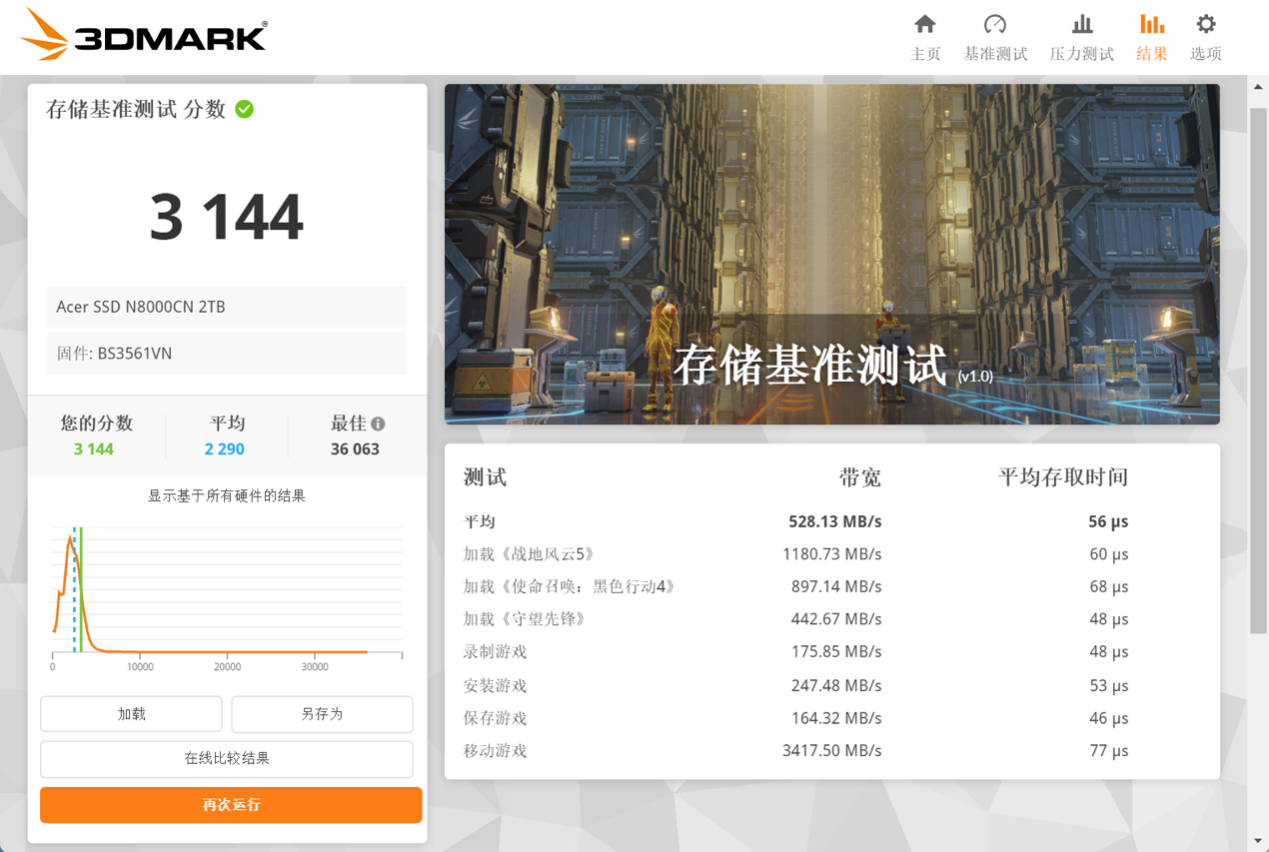Screen dimensions: 1269x852
Task: Click the 3DMark logo
Action: [144, 36]
